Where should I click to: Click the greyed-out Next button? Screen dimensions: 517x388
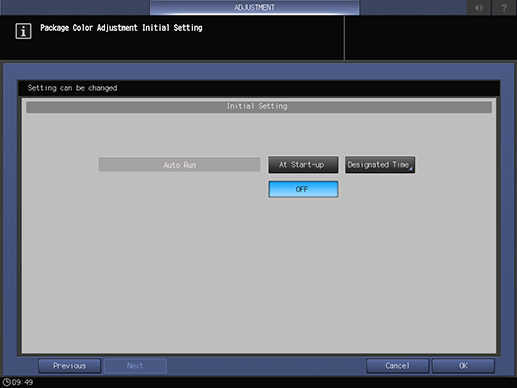pos(135,366)
